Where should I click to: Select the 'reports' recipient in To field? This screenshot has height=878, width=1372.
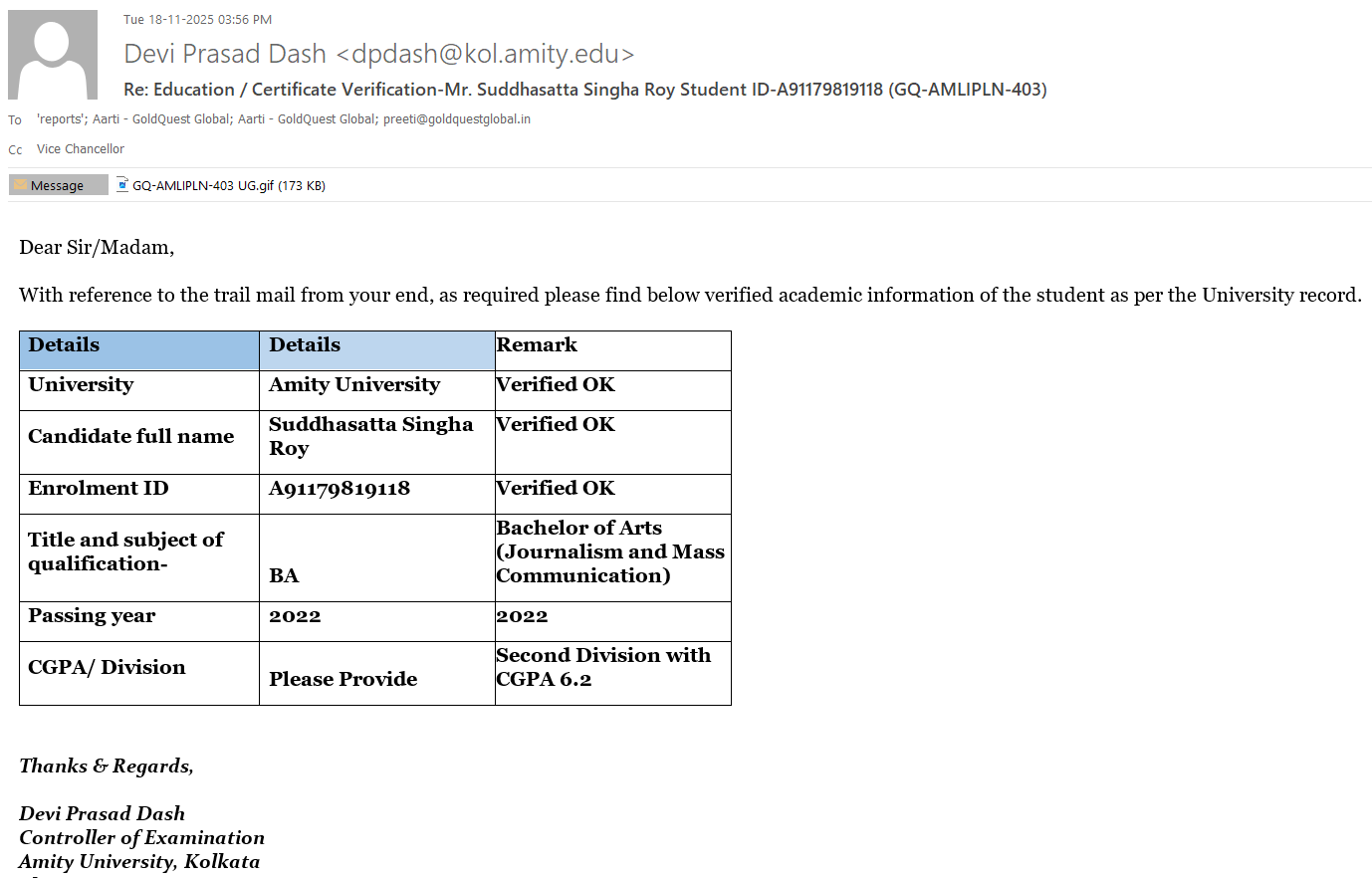pos(61,119)
